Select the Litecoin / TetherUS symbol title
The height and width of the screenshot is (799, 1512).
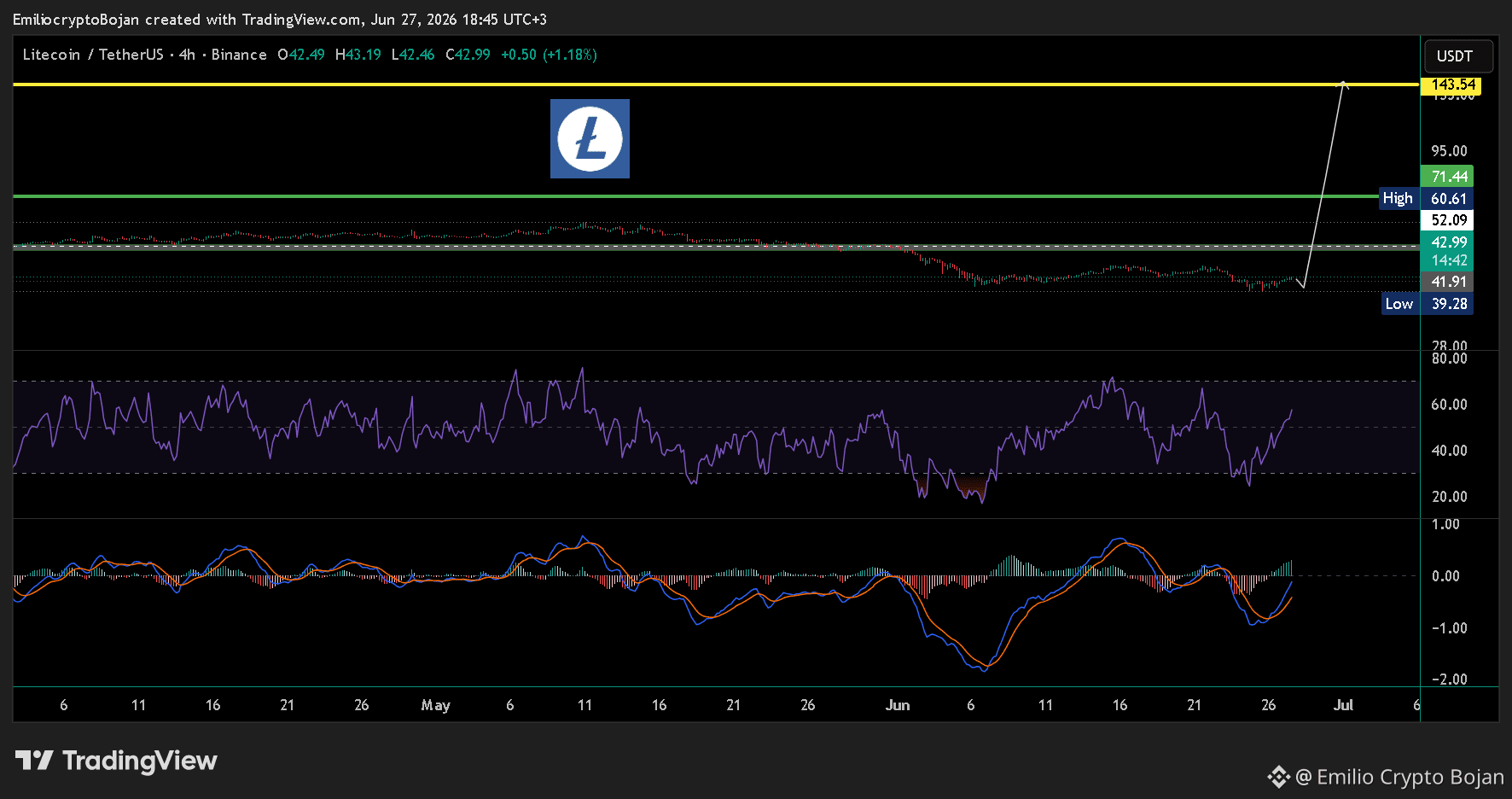click(x=93, y=55)
